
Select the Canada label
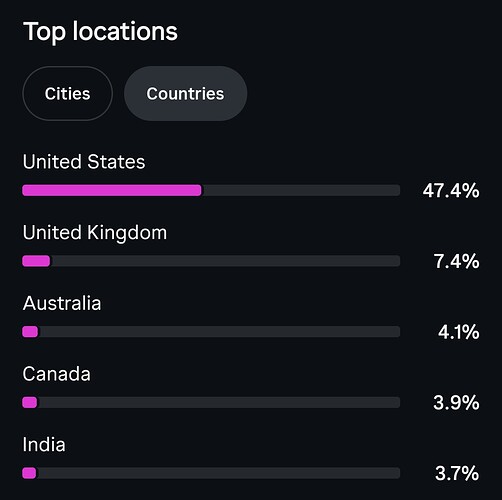point(56,374)
